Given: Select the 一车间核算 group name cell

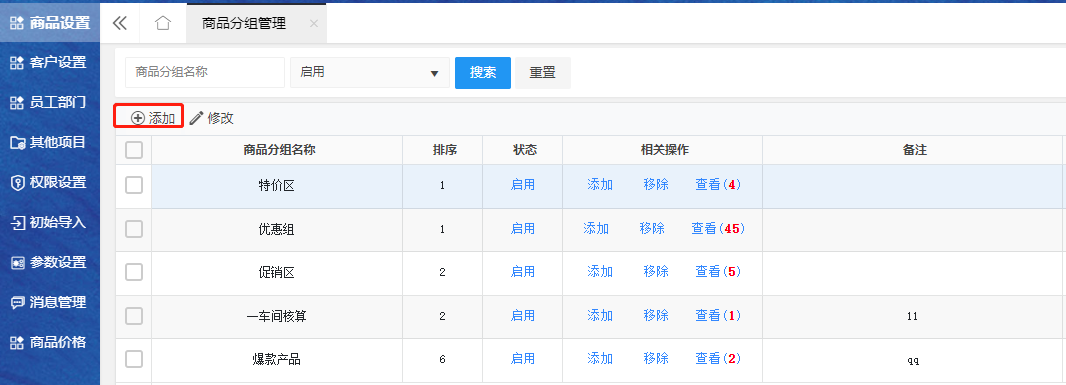Looking at the screenshot, I should point(277,317).
